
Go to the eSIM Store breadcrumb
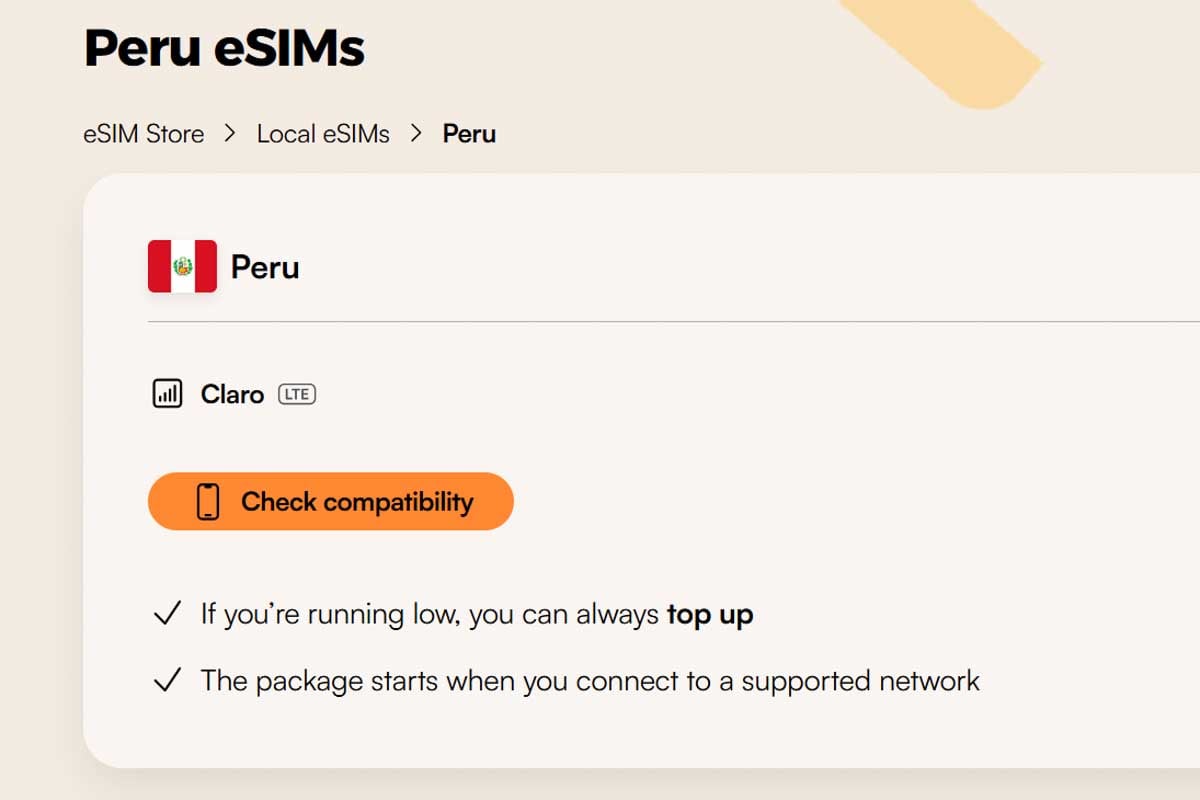pyautogui.click(x=143, y=134)
